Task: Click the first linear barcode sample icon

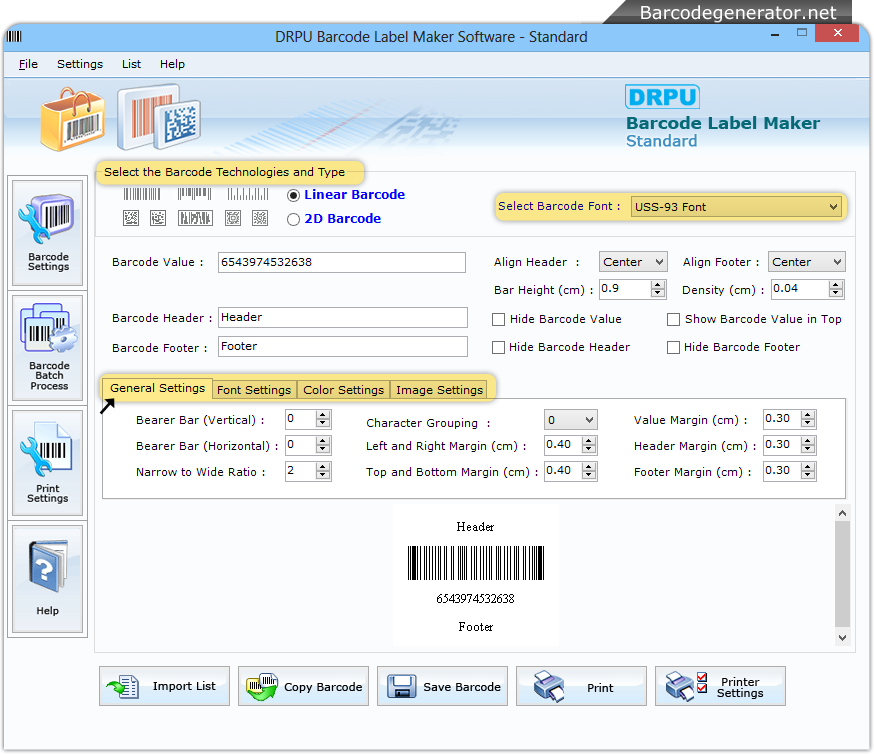Action: [142, 194]
